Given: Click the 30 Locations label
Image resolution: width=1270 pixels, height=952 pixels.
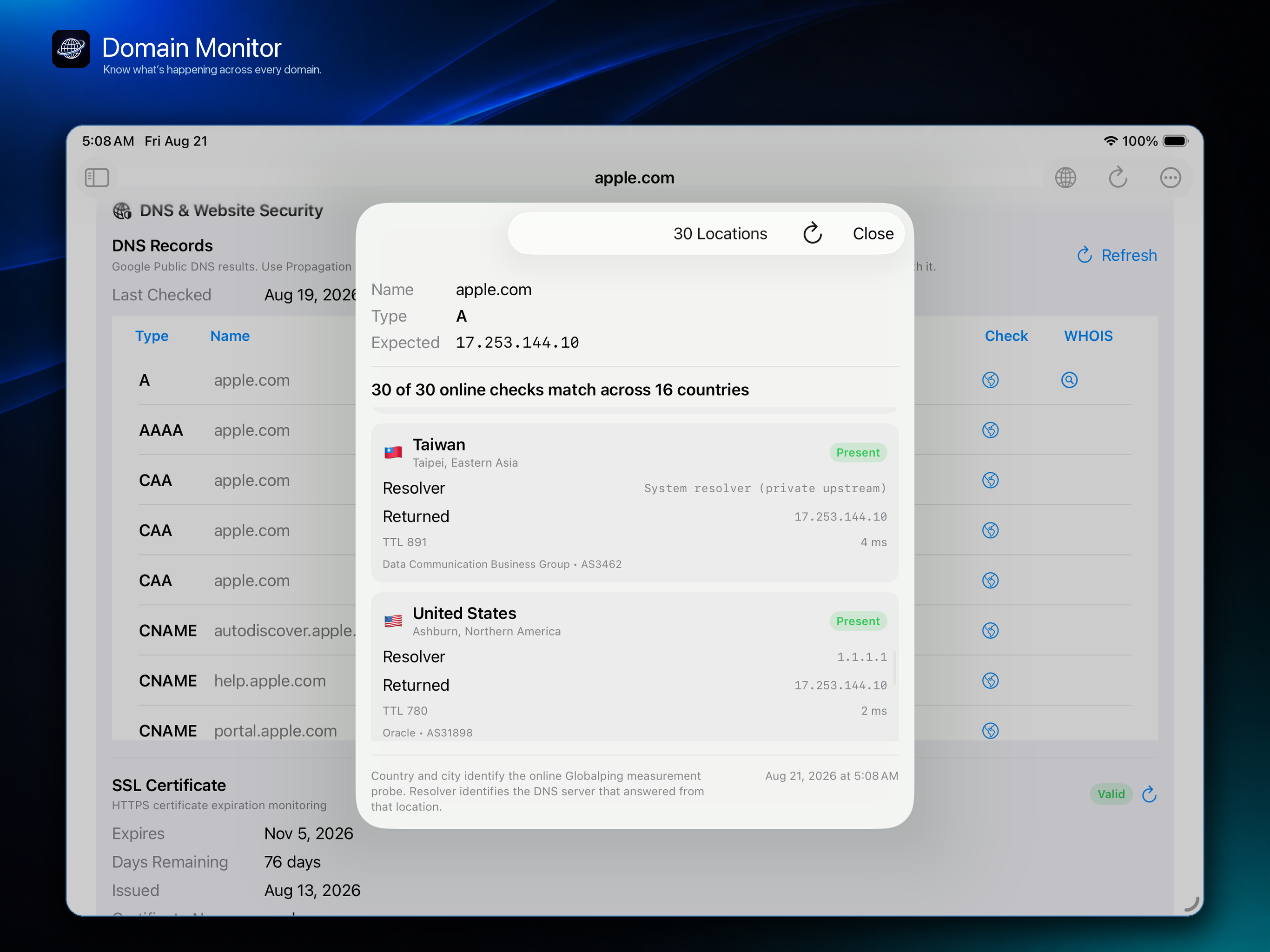Looking at the screenshot, I should point(720,234).
